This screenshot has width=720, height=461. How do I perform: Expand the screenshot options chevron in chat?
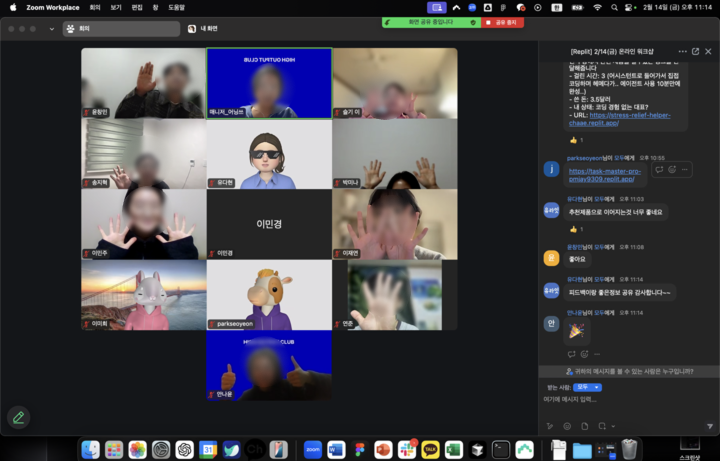click(x=613, y=427)
